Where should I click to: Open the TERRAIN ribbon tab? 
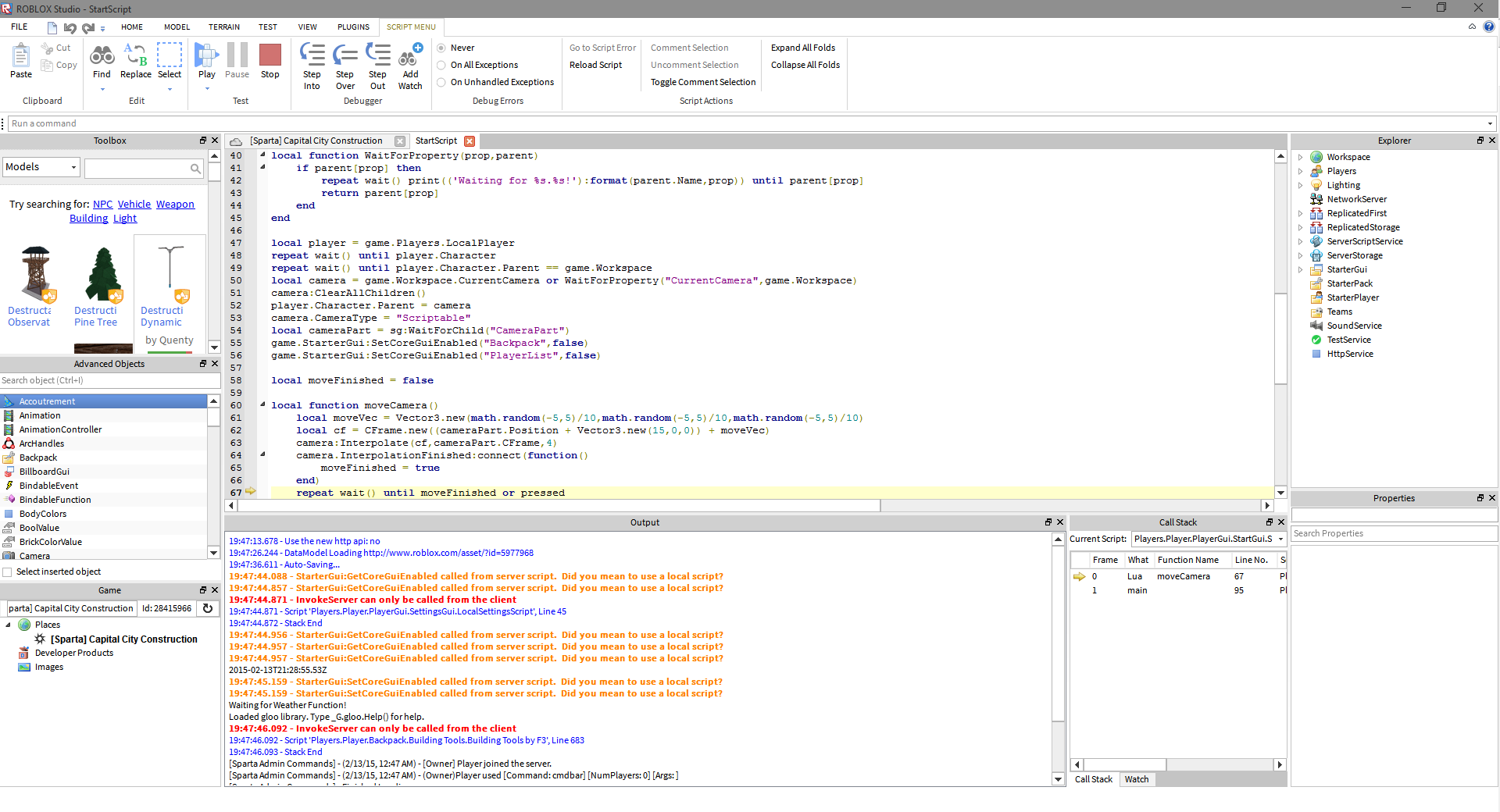click(x=223, y=27)
